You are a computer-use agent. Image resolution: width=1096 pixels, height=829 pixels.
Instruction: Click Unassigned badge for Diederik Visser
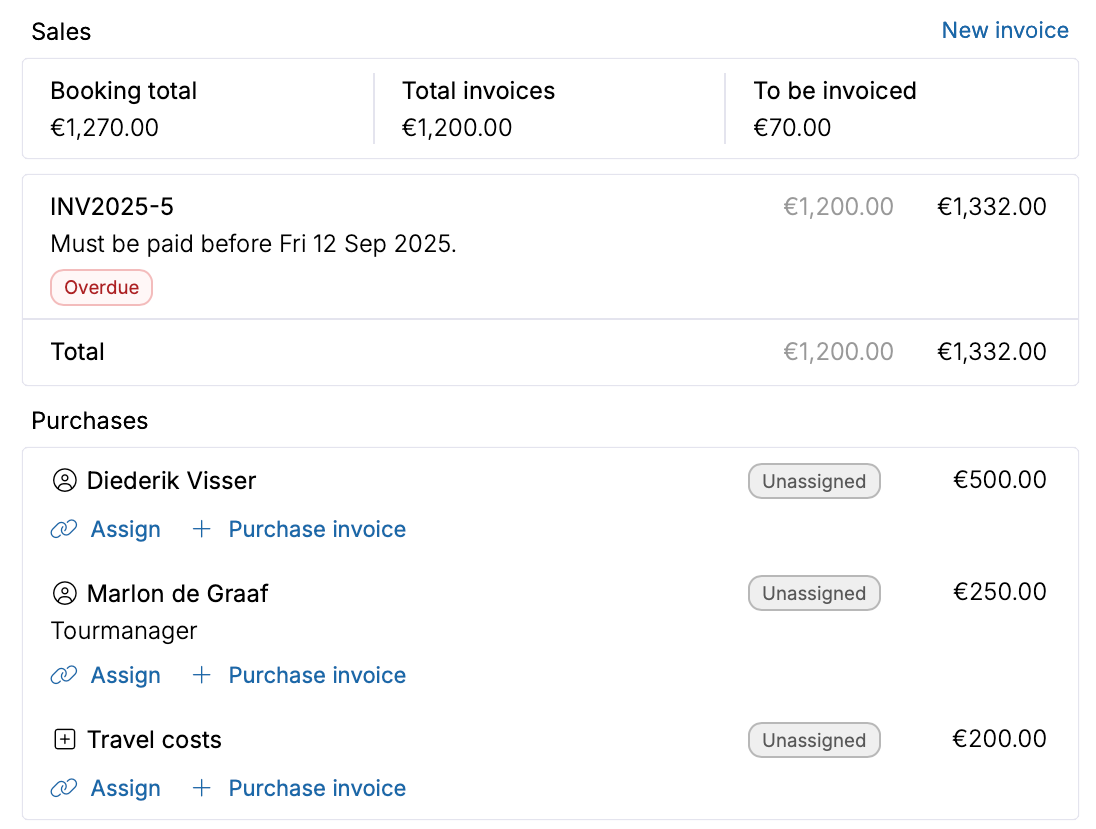tap(814, 481)
